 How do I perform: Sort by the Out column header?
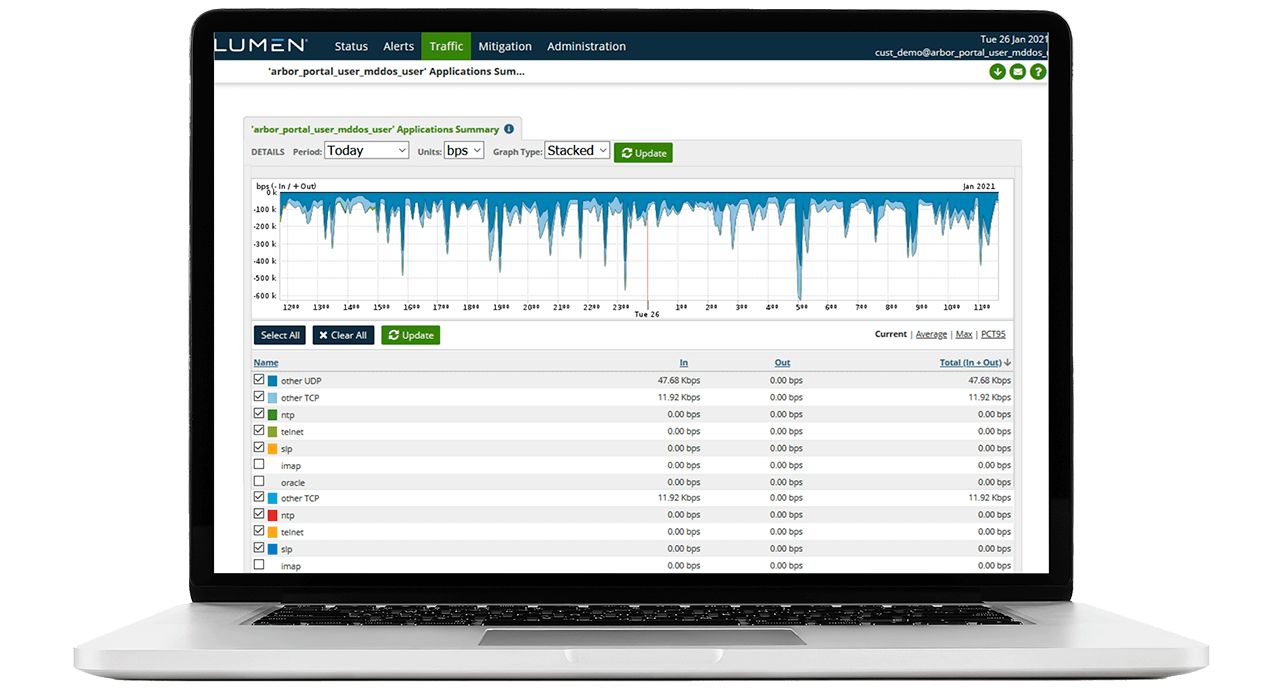click(x=782, y=363)
